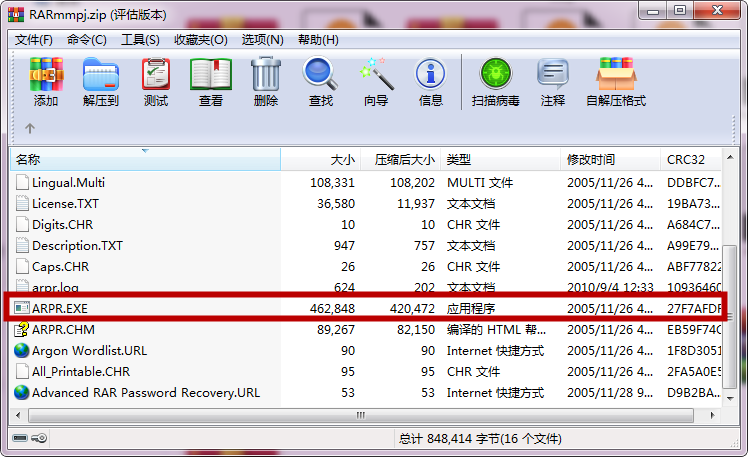Click the ARPR.EXE size value 462,848
The image size is (748, 457).
(x=332, y=308)
